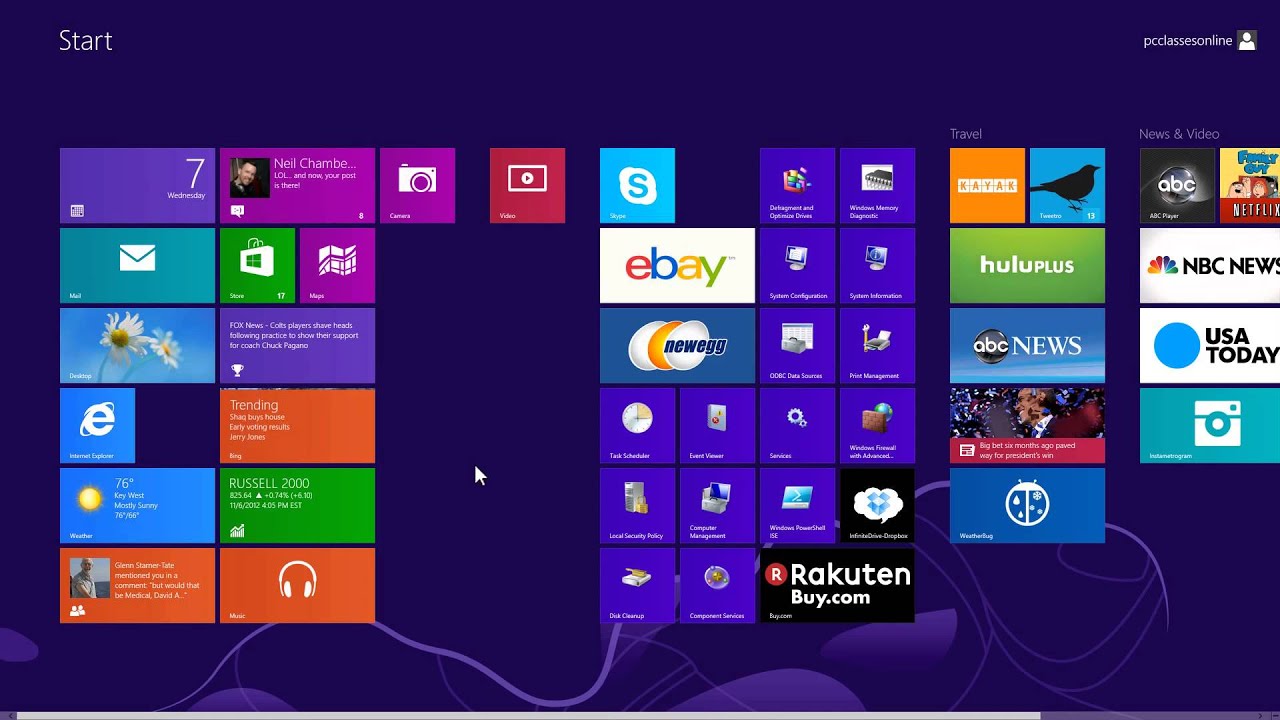The height and width of the screenshot is (720, 1280).
Task: Open the WeatherBug tile
Action: 1027,505
